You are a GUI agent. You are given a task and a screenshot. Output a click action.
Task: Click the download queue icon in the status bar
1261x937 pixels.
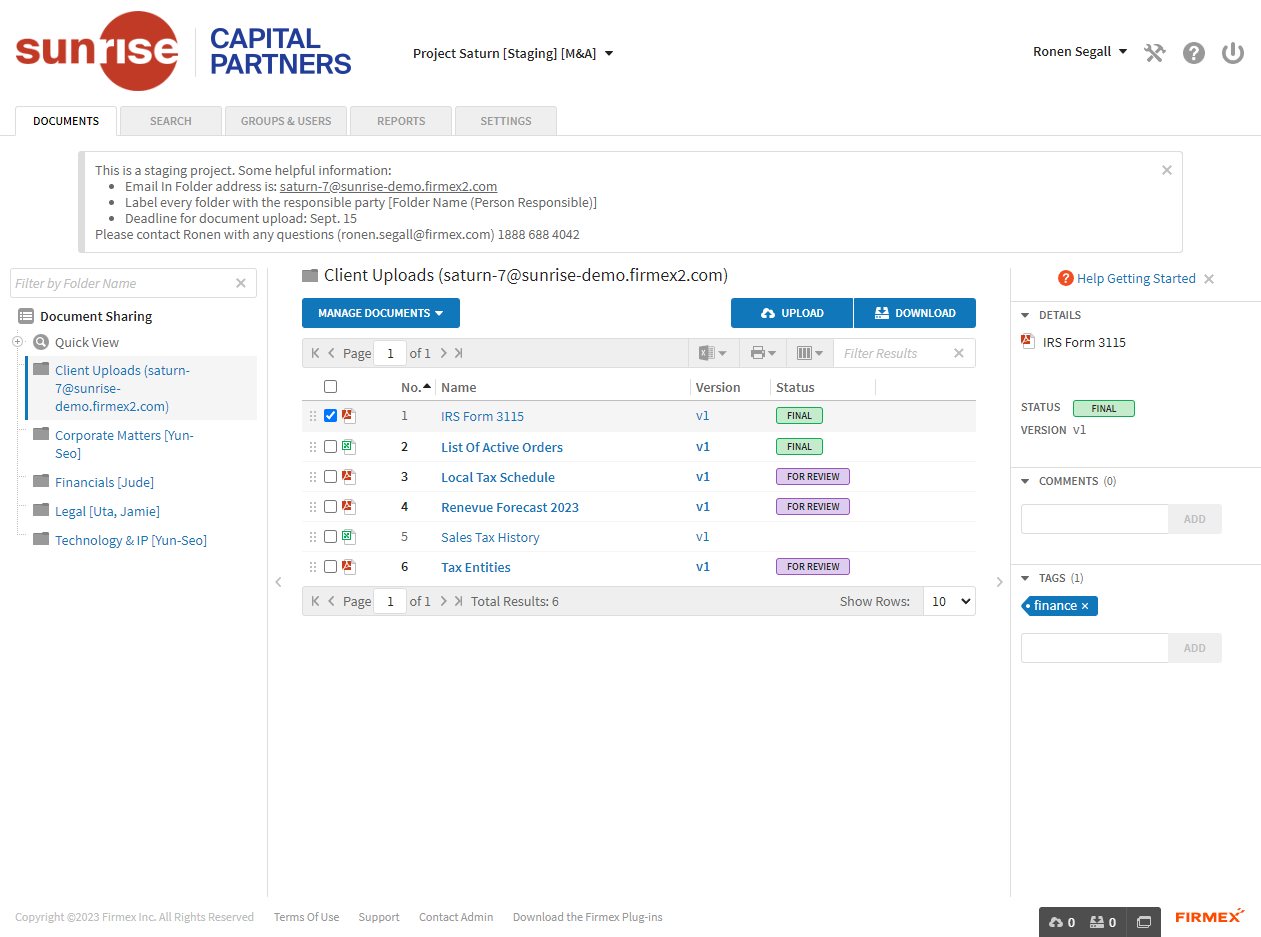(x=1098, y=922)
